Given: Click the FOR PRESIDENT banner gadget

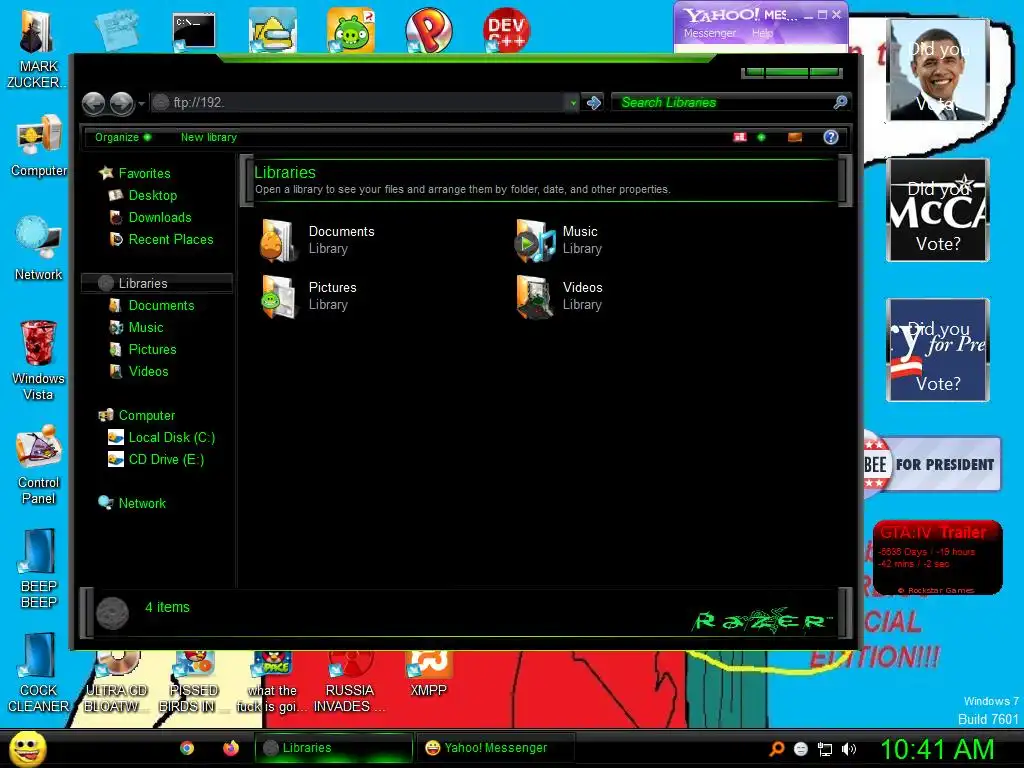Looking at the screenshot, I should [x=933, y=464].
